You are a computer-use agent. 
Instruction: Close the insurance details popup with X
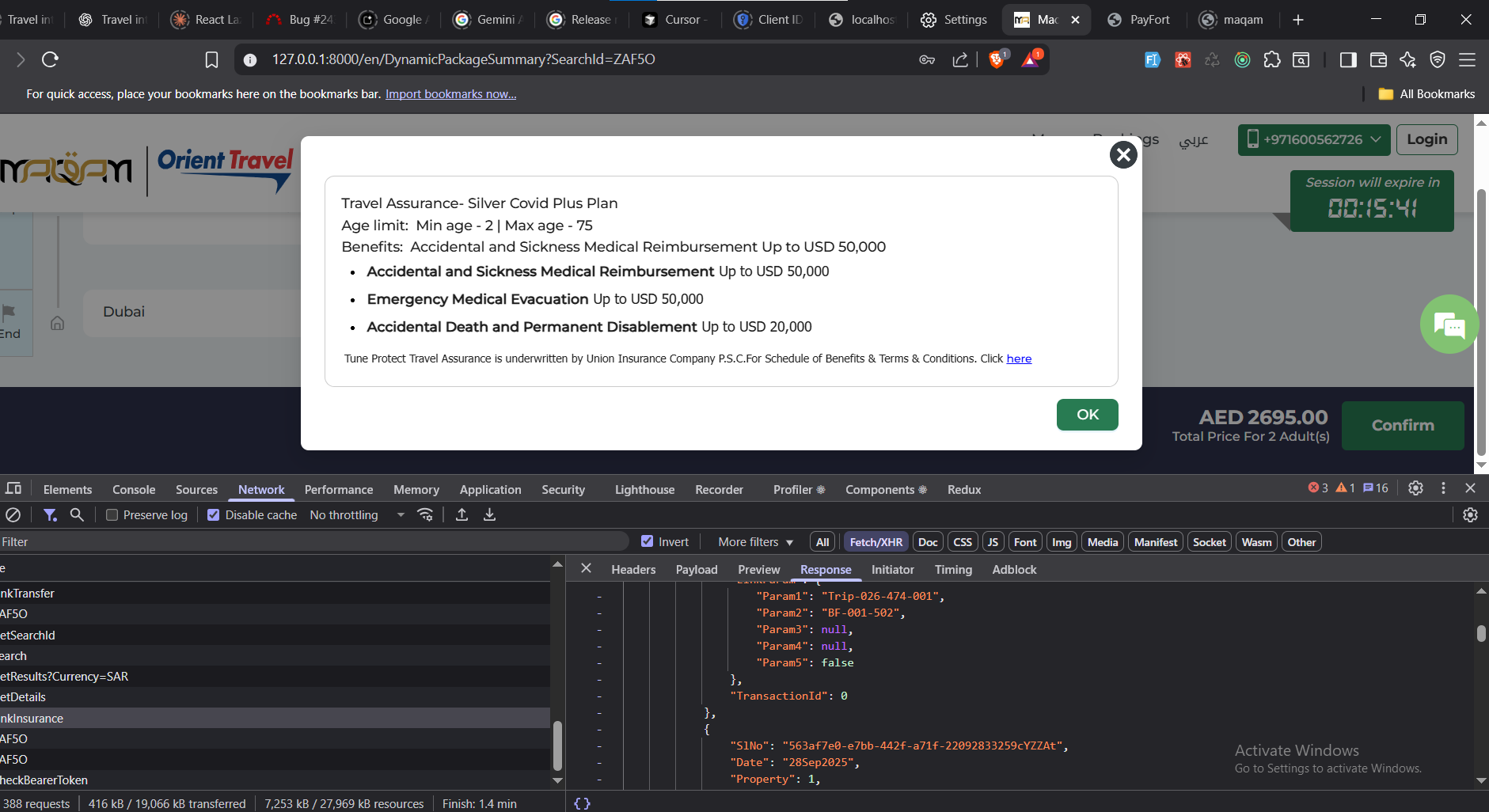click(1122, 154)
